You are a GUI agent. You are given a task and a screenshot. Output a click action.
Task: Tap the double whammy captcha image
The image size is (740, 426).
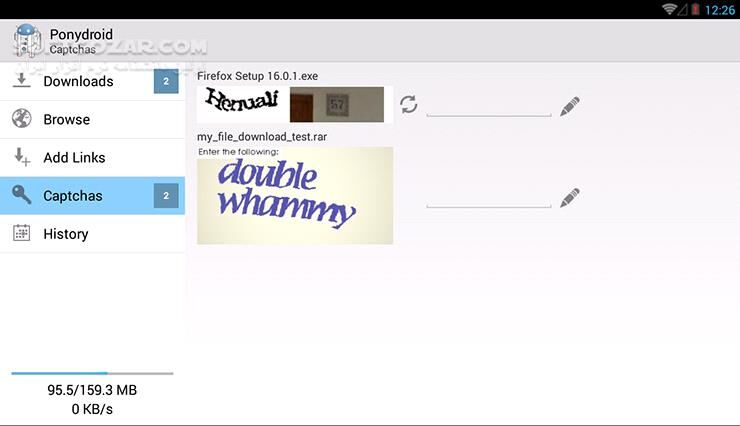click(x=295, y=196)
